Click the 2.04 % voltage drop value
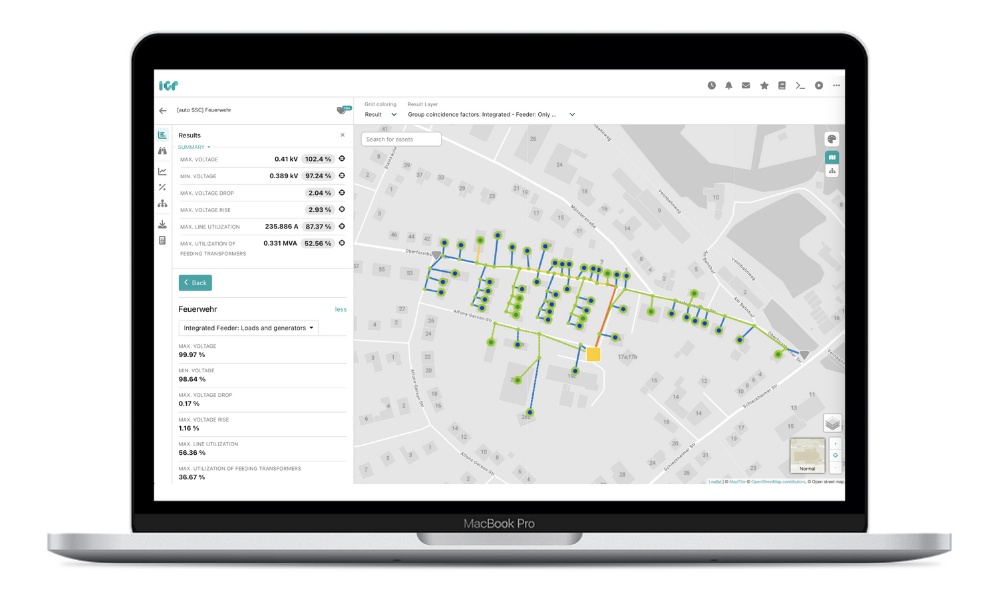This screenshot has height=600, width=1000. pos(320,193)
